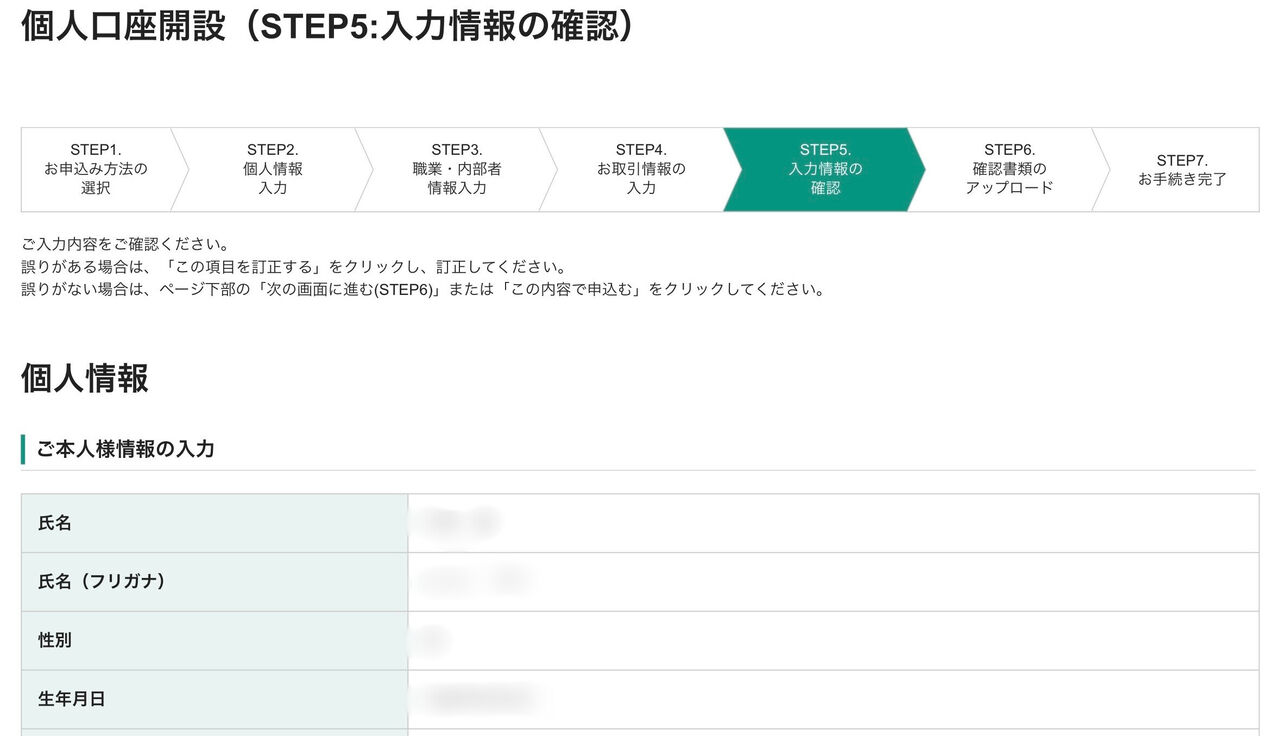Viewport: 1280px width, 736px height.
Task: Open STEP4 お取引情報の入力 step
Action: (x=641, y=169)
